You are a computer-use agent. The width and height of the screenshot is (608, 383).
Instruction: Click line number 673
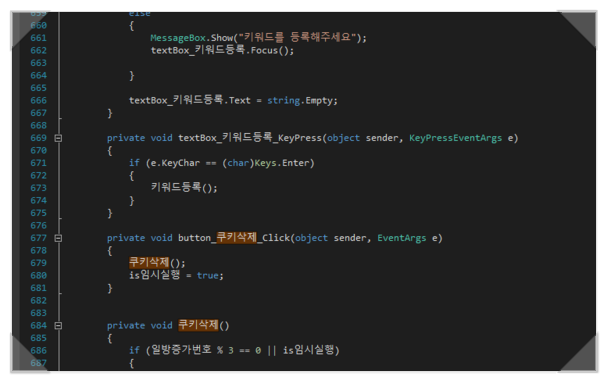pyautogui.click(x=38, y=188)
